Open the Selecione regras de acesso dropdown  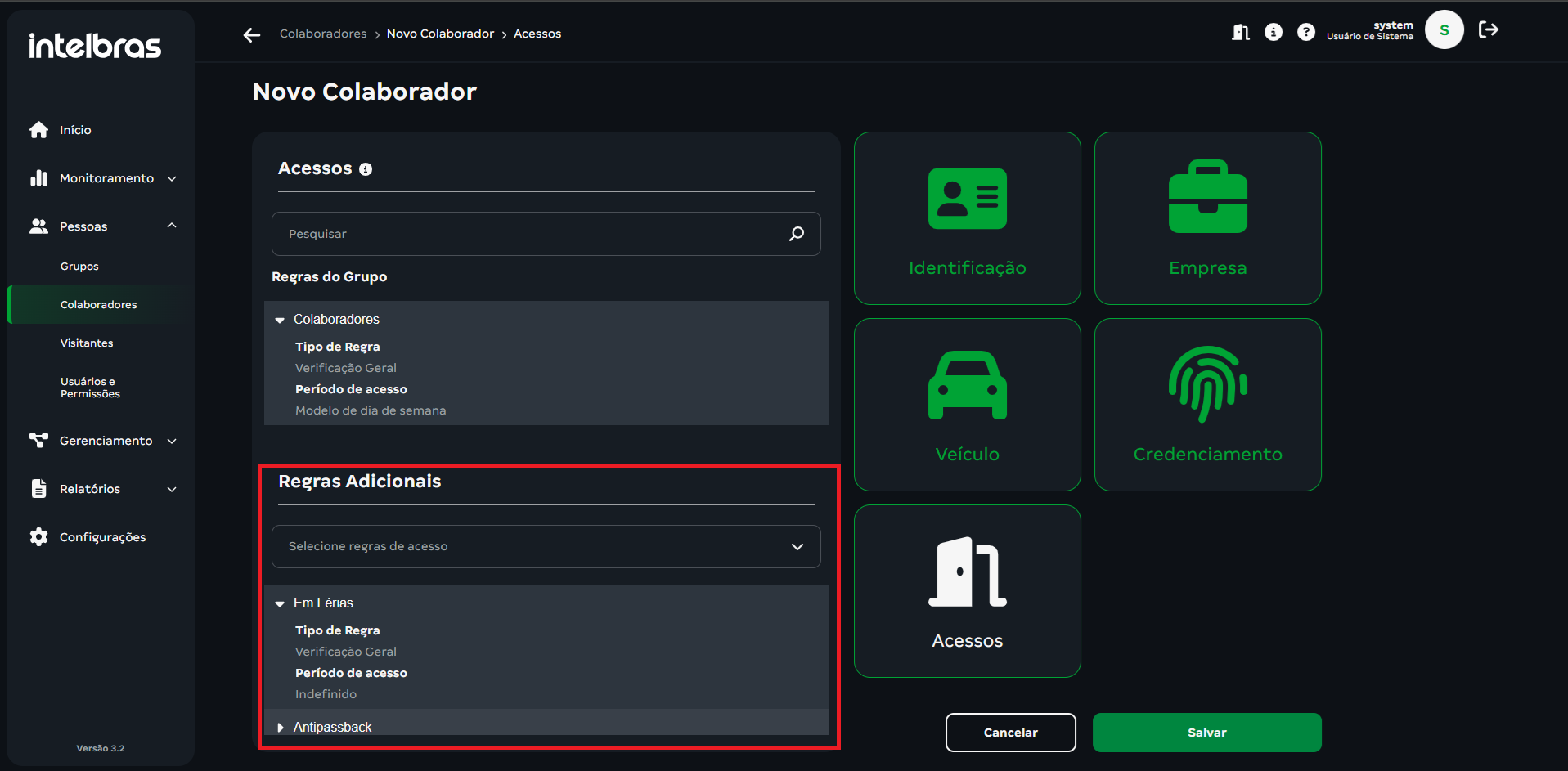click(546, 546)
